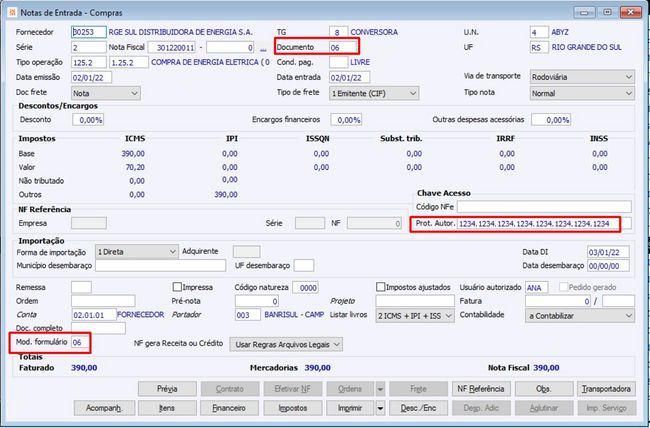This screenshot has height=428, width=650.
Task: Click the Prévia button
Action: click(167, 388)
